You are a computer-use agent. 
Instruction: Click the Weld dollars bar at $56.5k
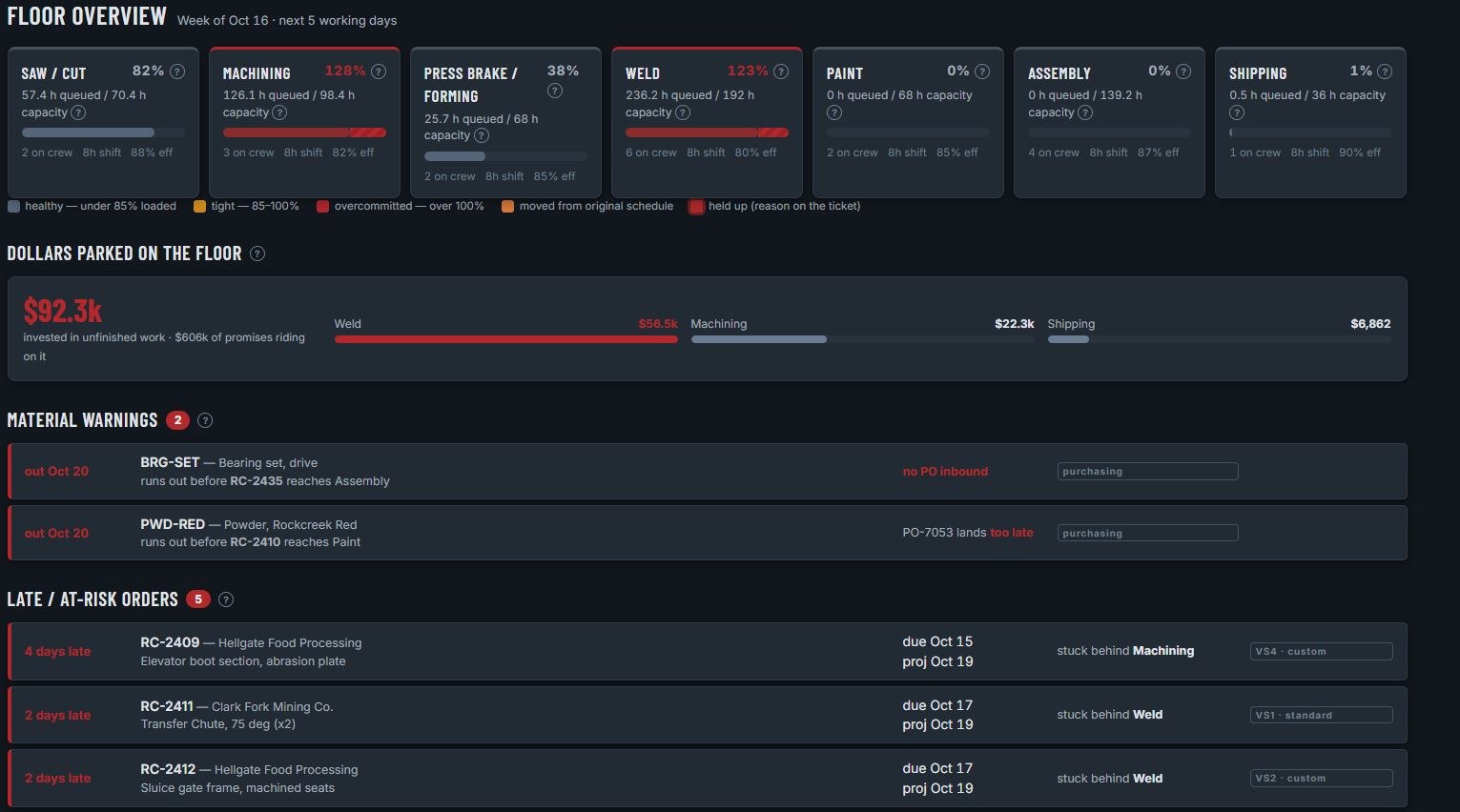point(506,339)
